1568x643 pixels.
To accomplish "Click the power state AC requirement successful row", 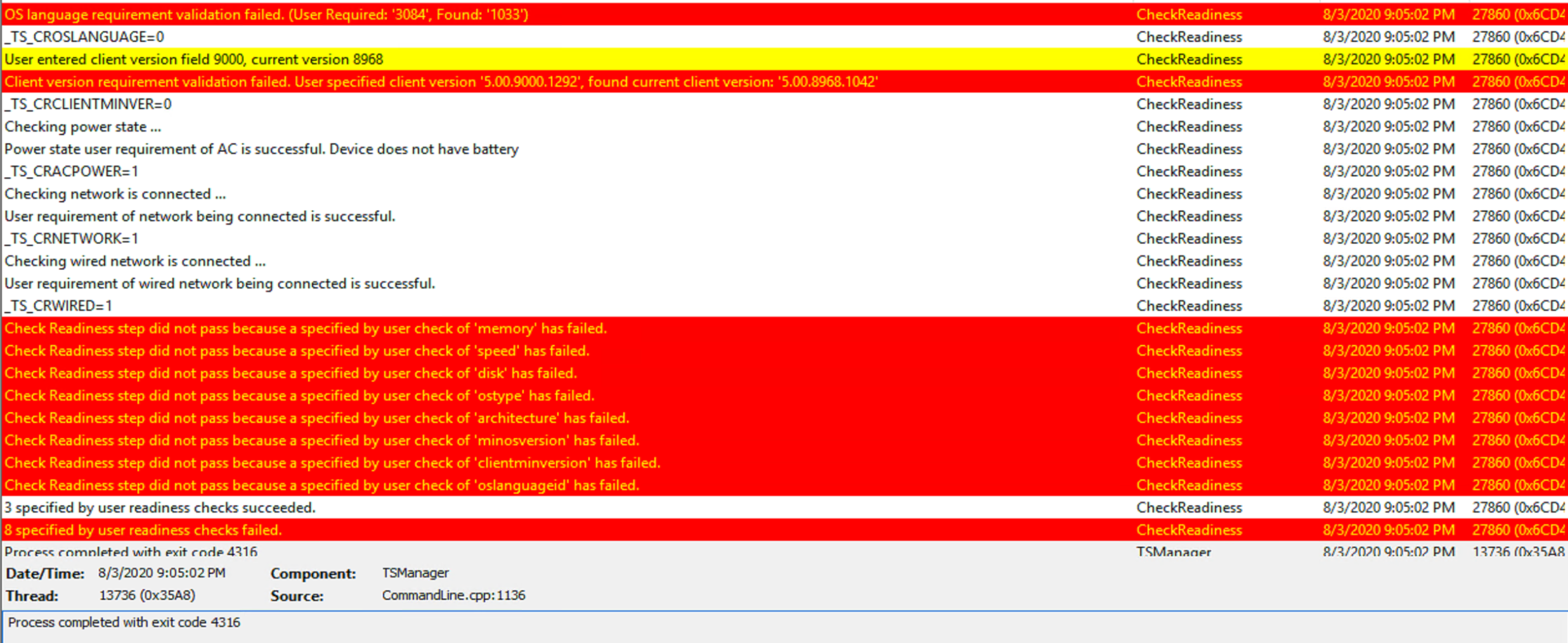I will coord(261,149).
